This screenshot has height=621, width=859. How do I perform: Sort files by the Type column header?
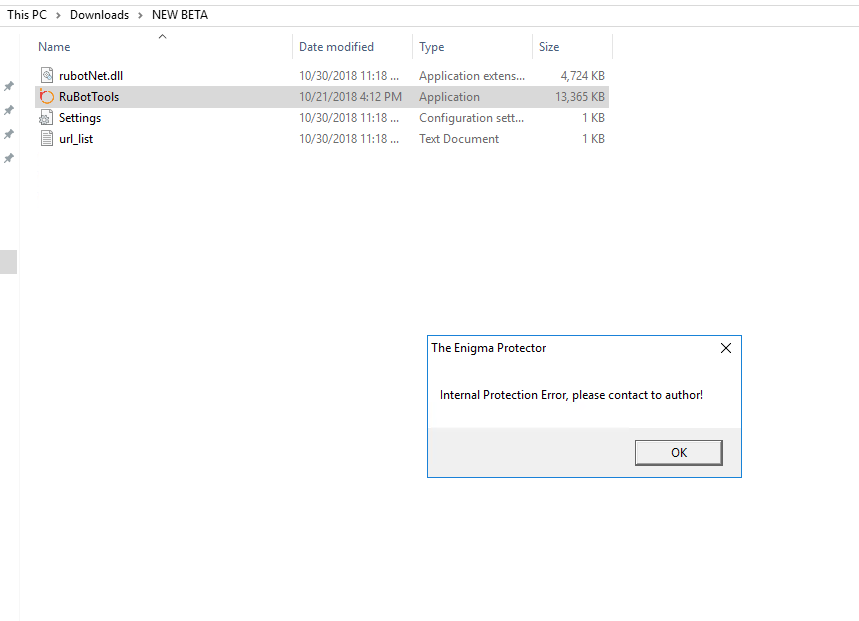pos(432,47)
